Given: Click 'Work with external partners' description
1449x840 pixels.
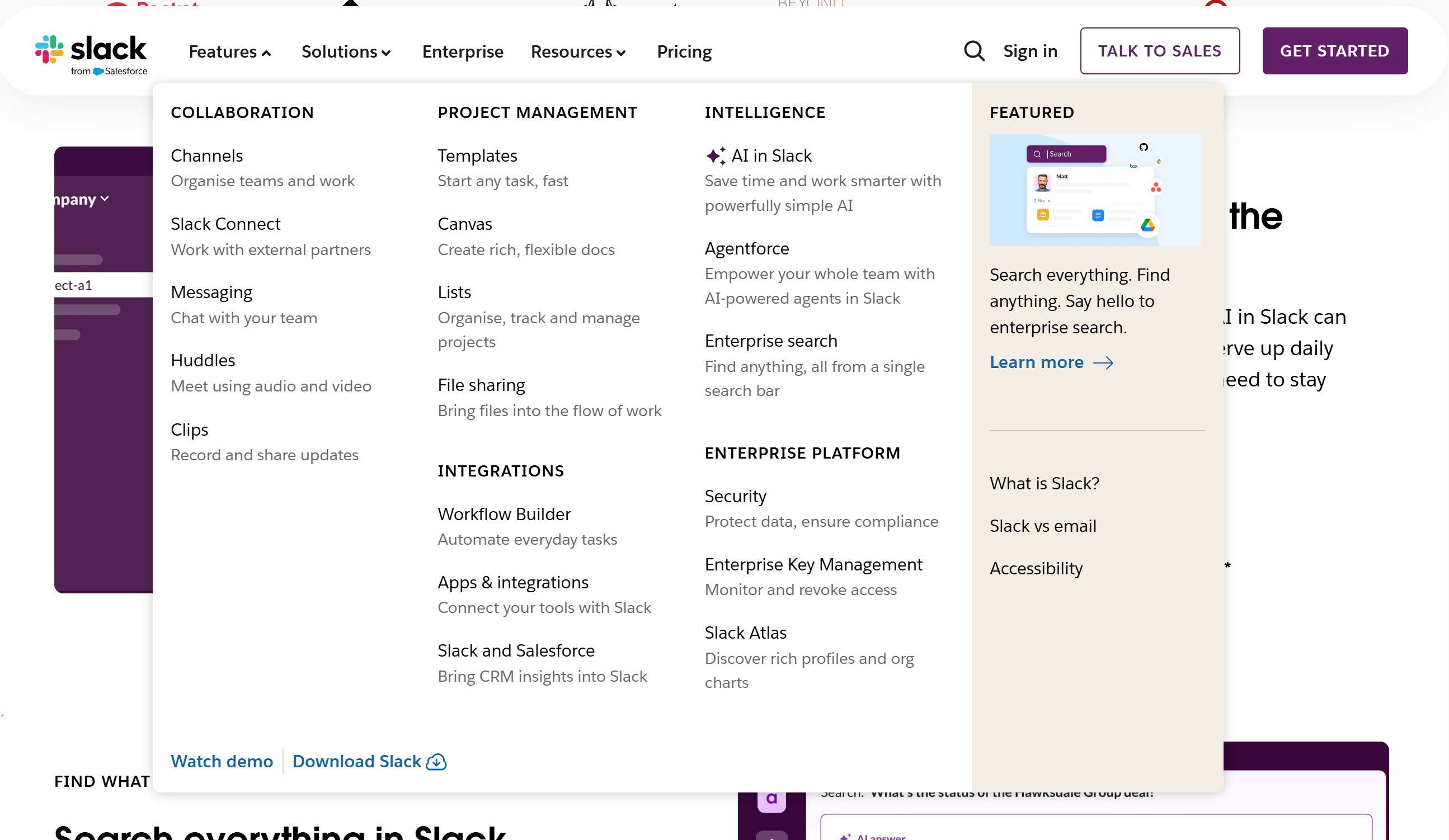Looking at the screenshot, I should tap(271, 249).
